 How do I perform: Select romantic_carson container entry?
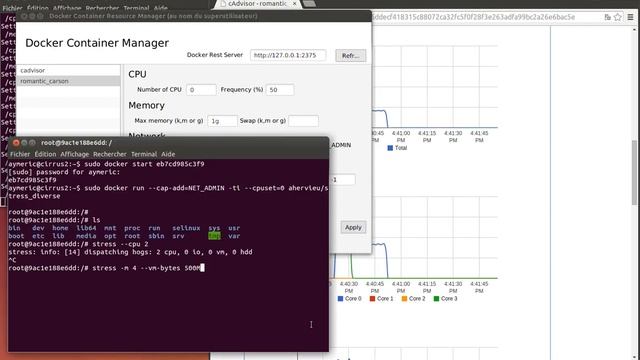(69, 81)
